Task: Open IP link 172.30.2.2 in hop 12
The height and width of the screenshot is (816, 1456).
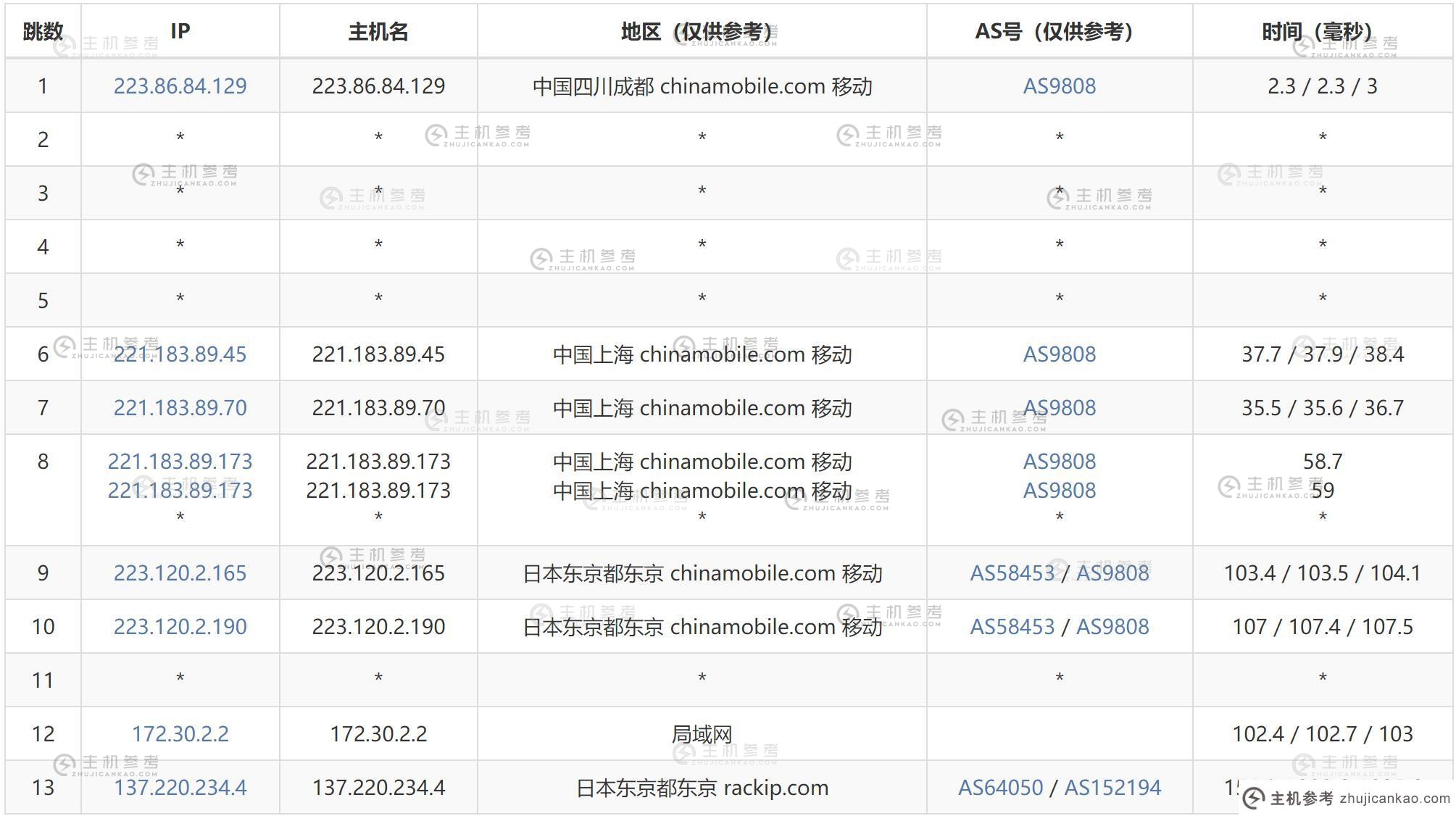Action: [x=180, y=734]
